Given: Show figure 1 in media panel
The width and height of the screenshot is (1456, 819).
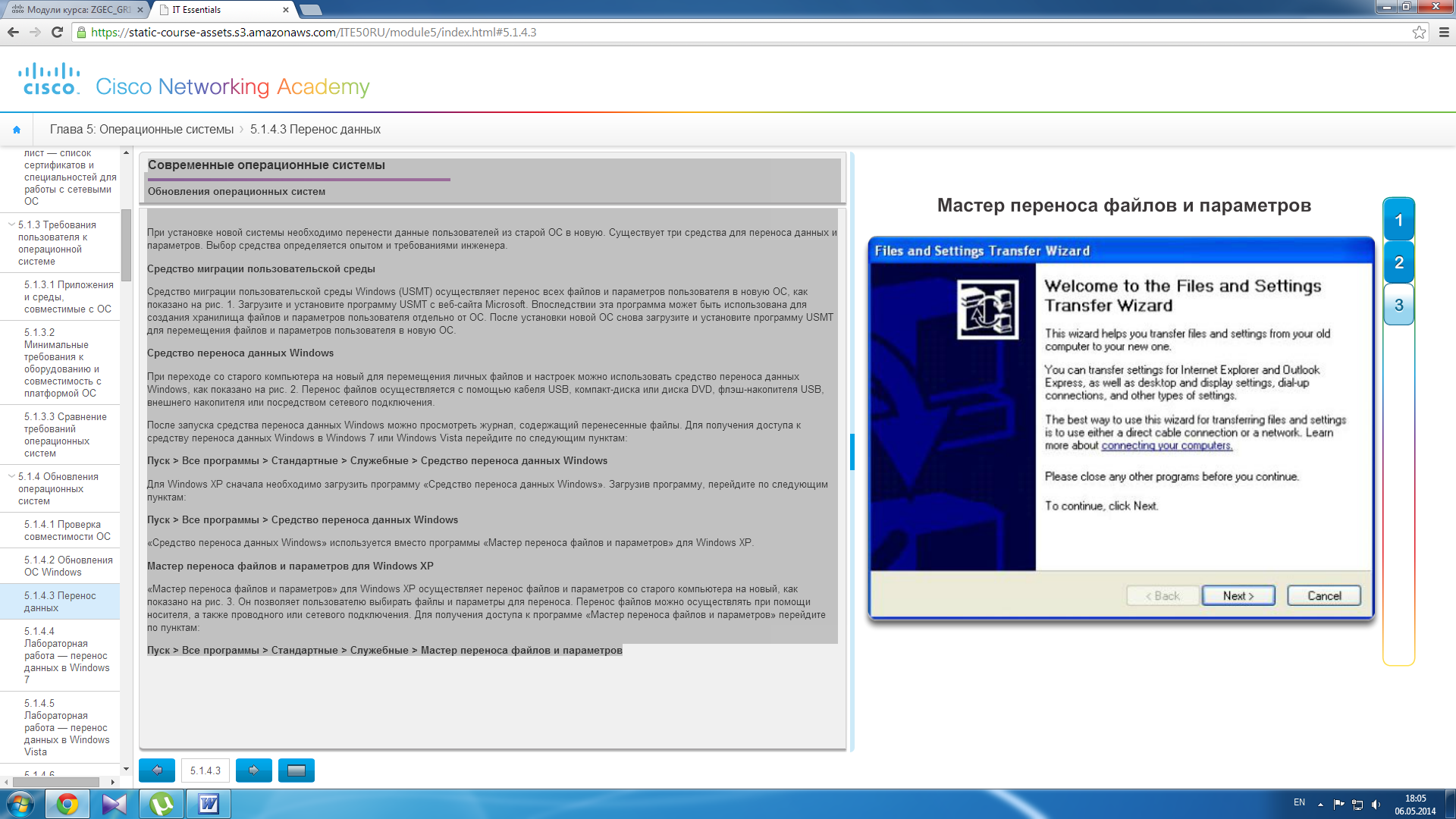Looking at the screenshot, I should pos(1398,221).
